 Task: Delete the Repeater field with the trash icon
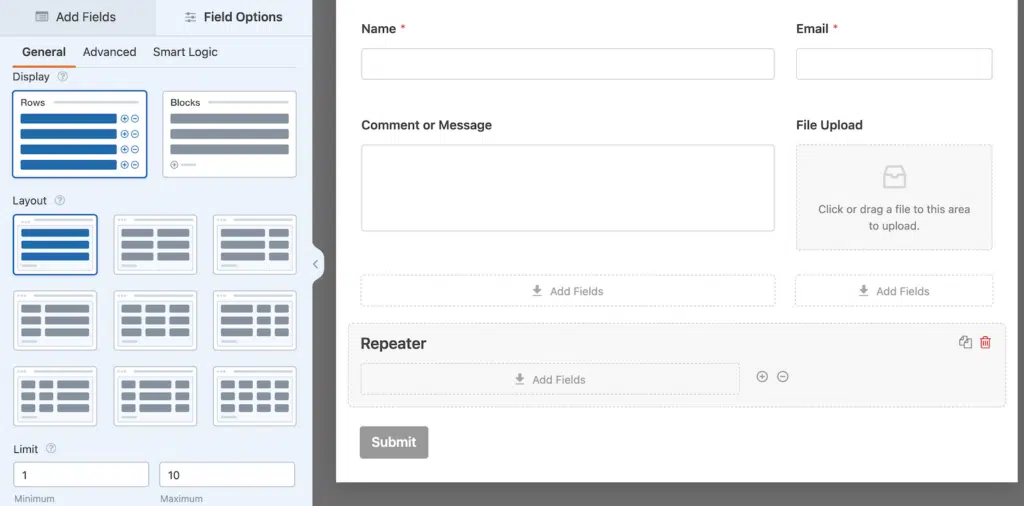985,342
